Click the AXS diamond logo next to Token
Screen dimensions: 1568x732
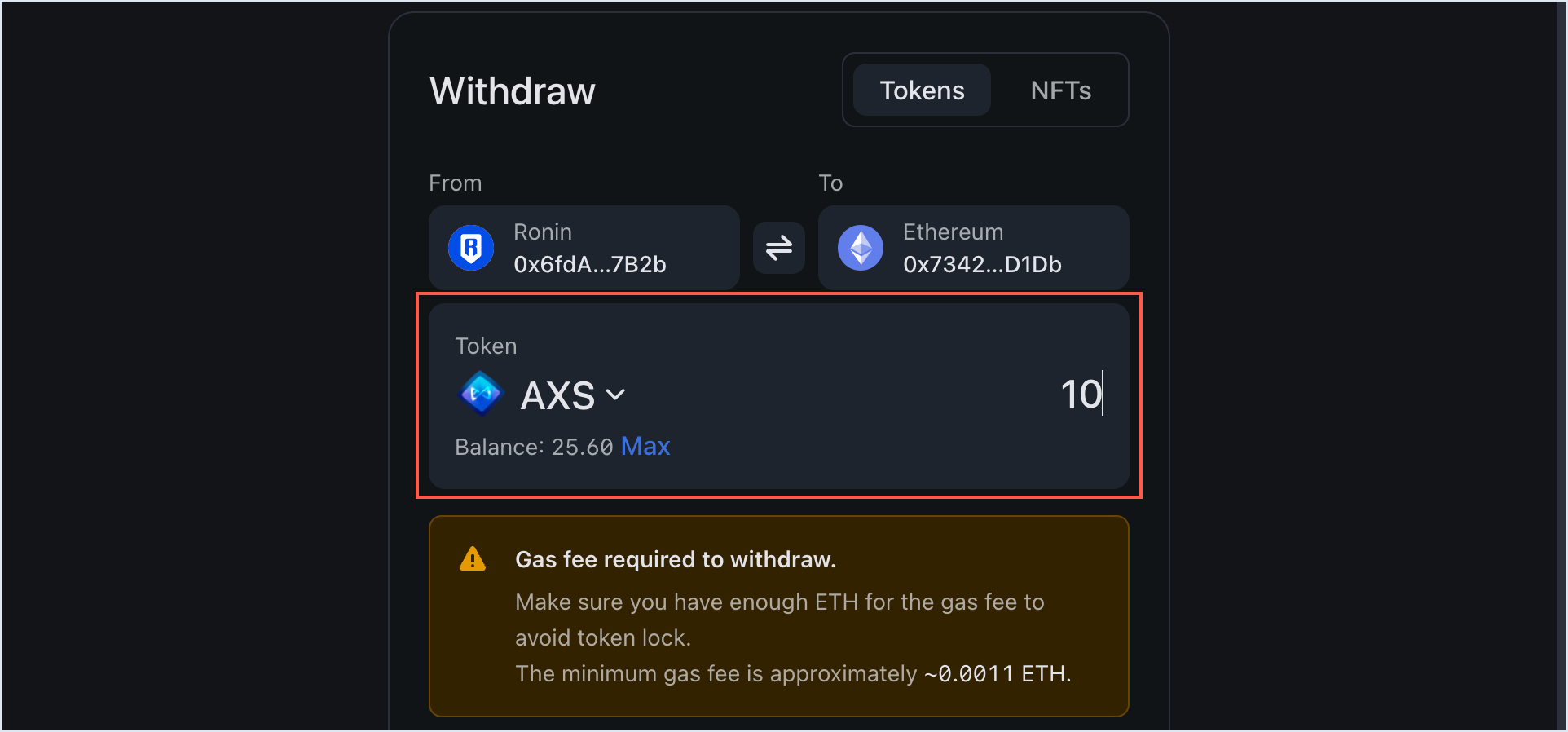(x=481, y=393)
